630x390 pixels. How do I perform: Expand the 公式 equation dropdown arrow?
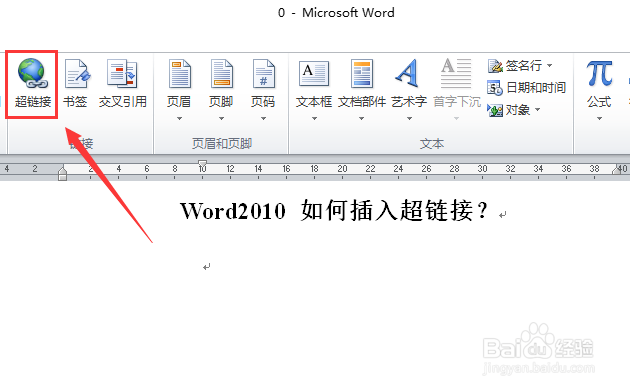click(599, 118)
